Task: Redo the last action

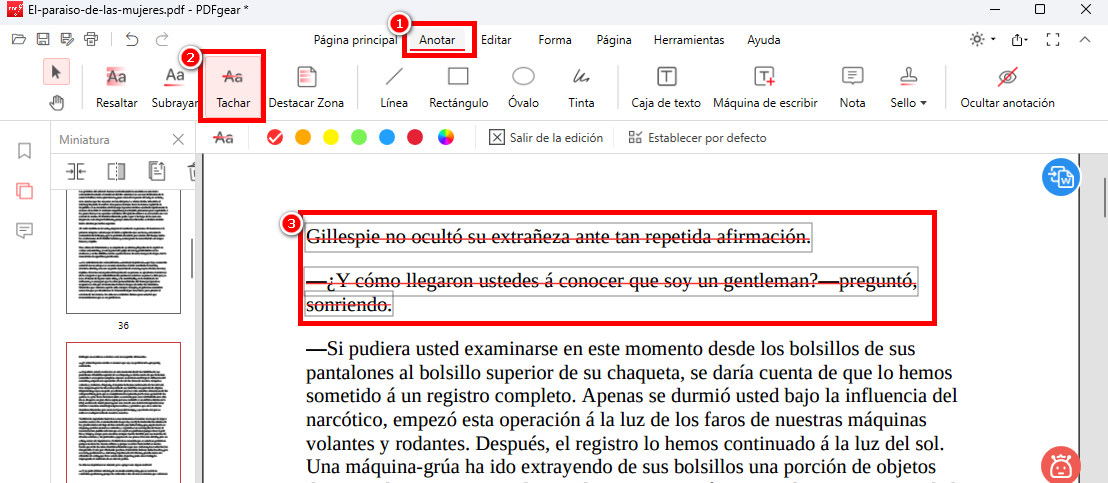Action: tap(163, 40)
